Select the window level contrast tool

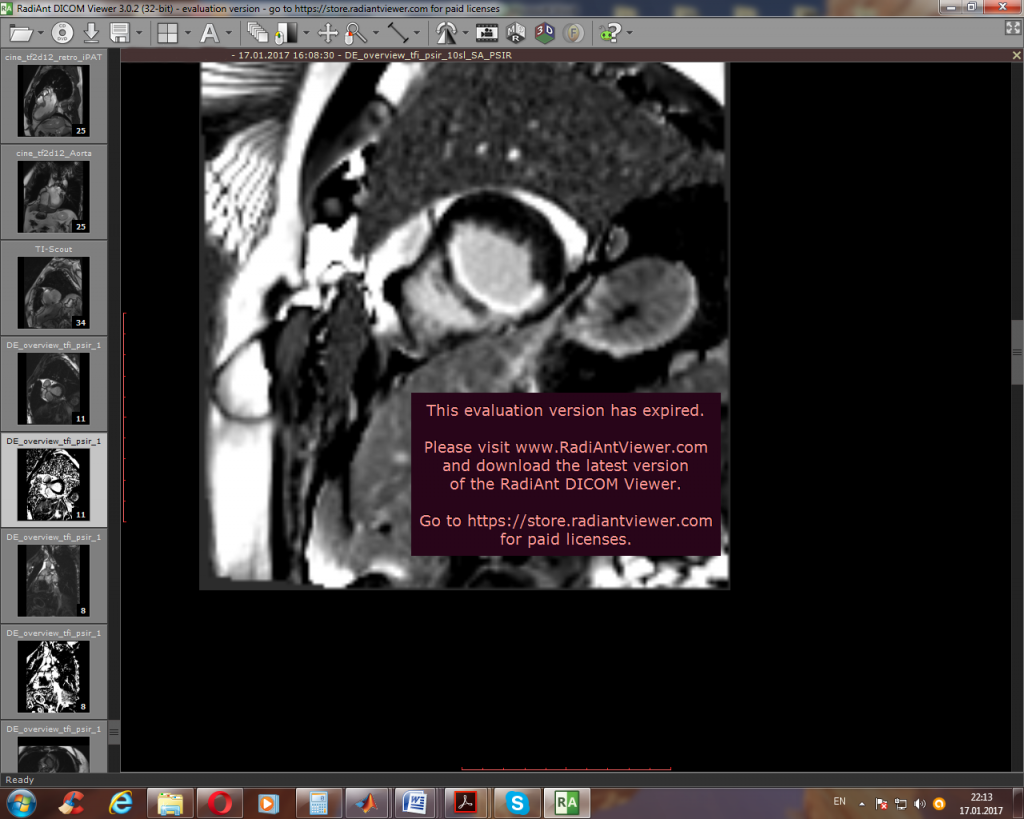286,33
